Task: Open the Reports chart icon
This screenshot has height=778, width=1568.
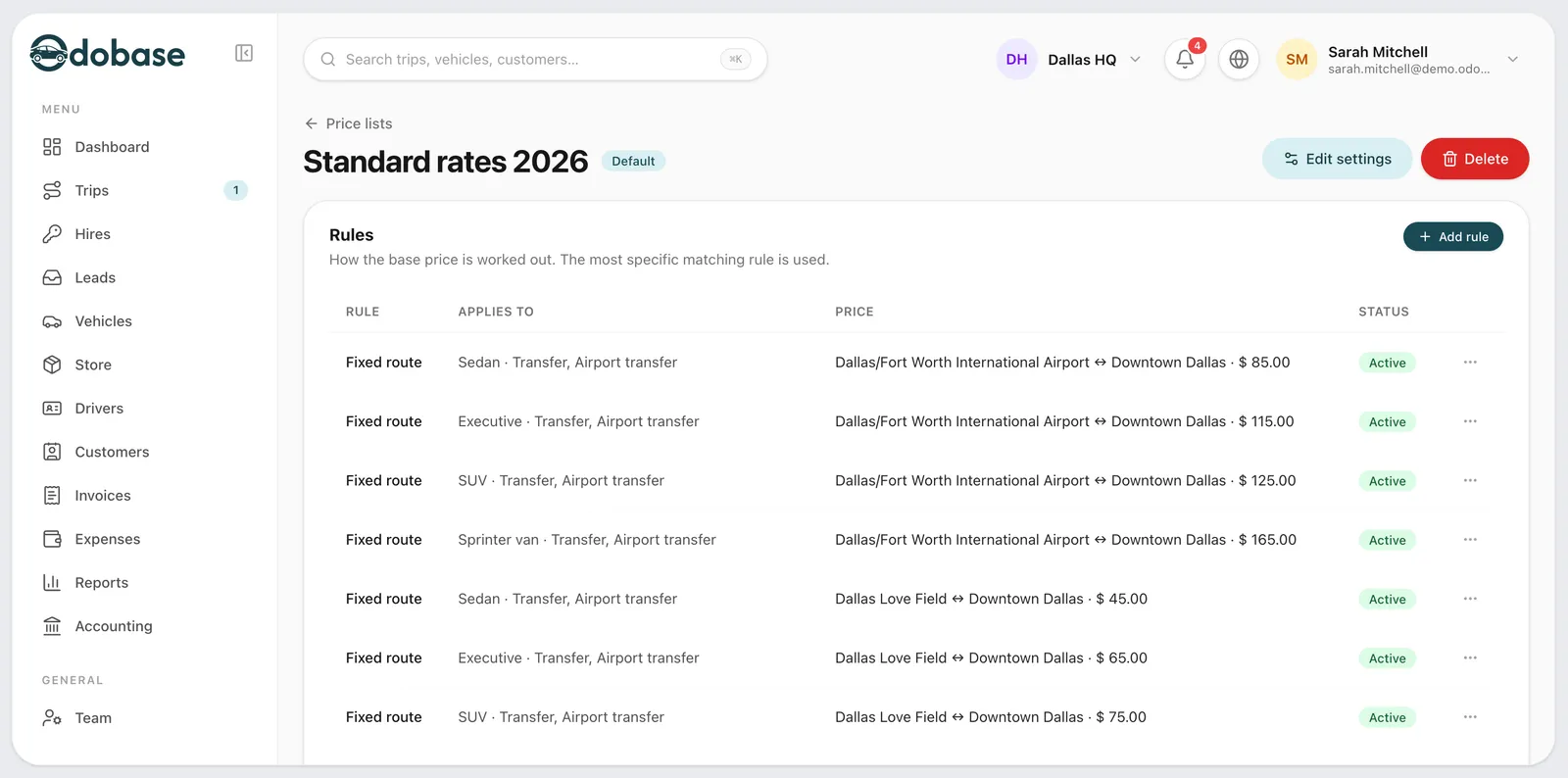Action: point(52,583)
